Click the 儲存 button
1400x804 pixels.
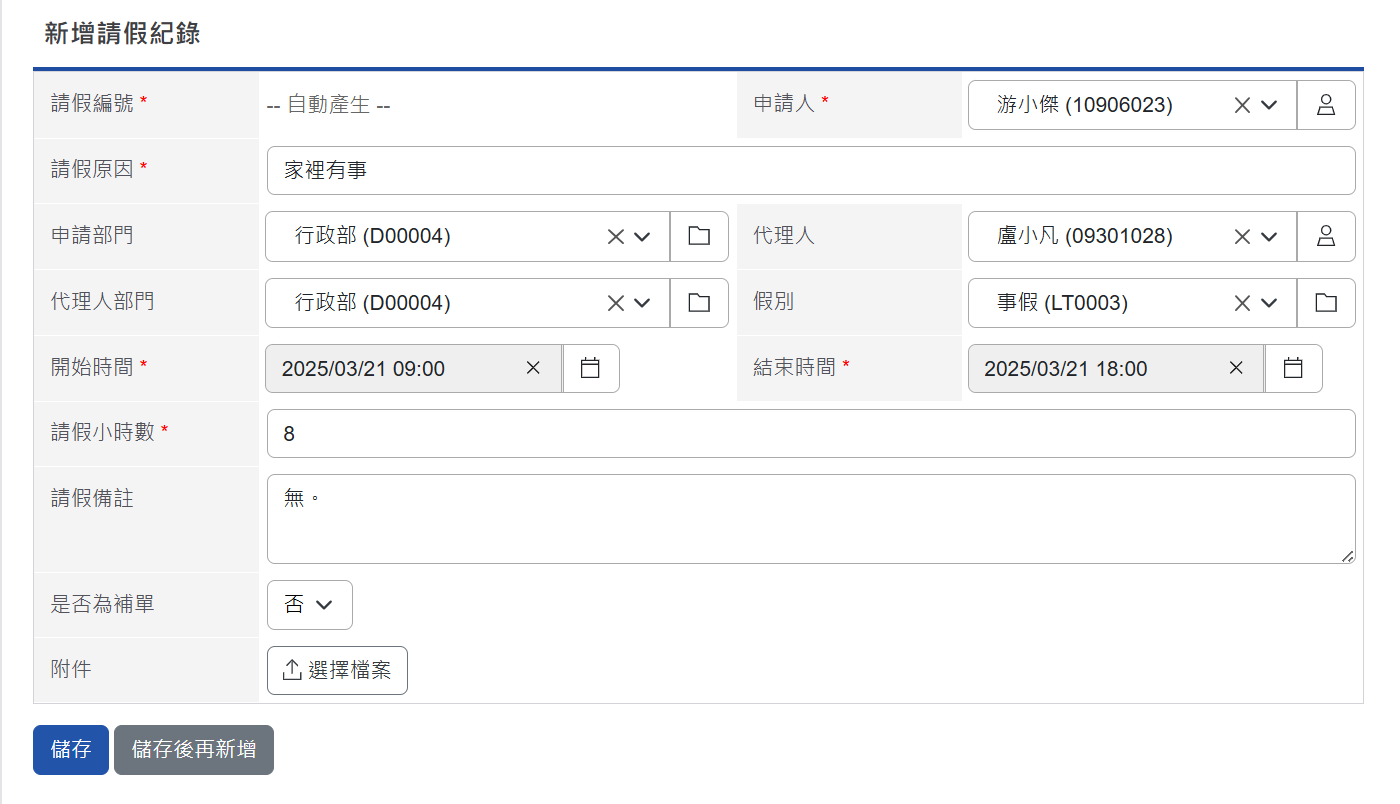click(70, 748)
